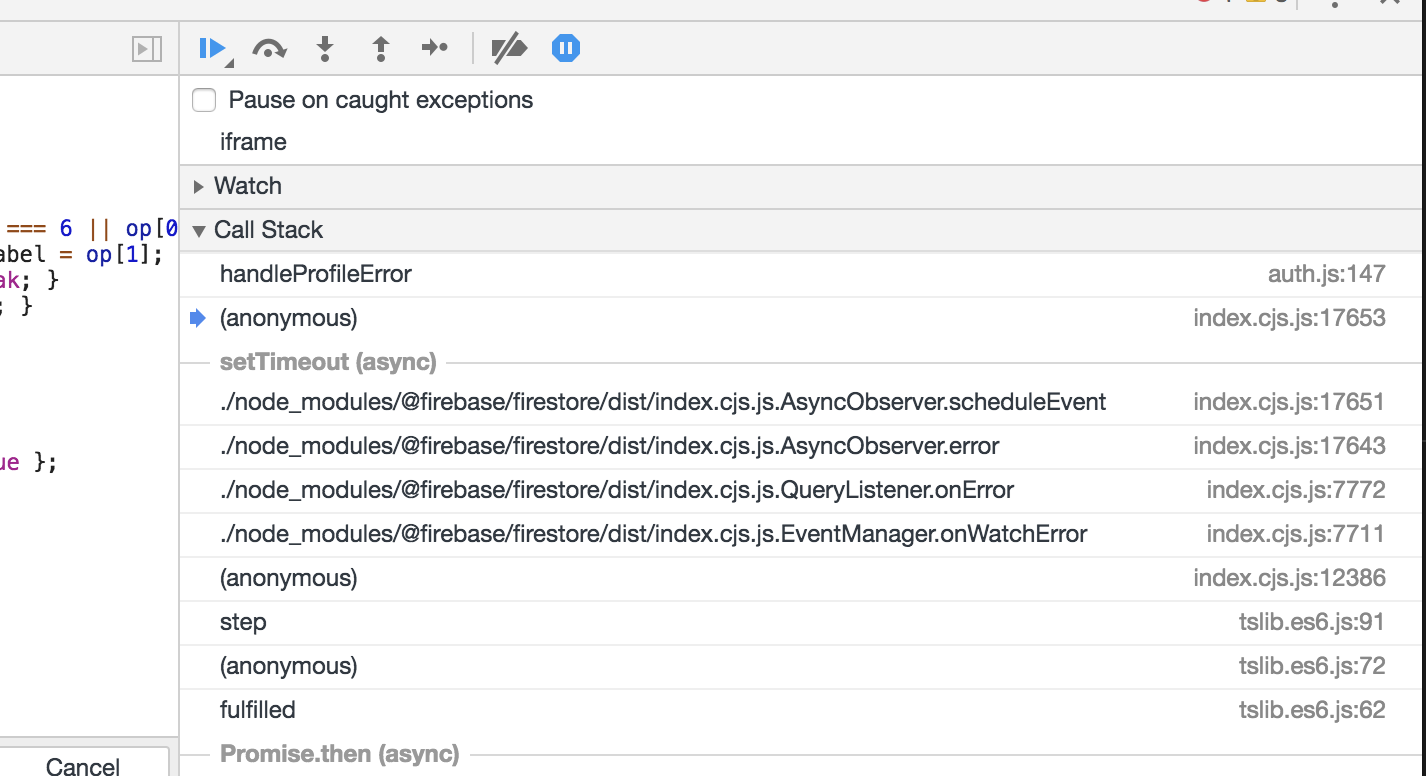Image resolution: width=1426 pixels, height=776 pixels.
Task: Click the Resume script execution icon
Action: (x=212, y=47)
